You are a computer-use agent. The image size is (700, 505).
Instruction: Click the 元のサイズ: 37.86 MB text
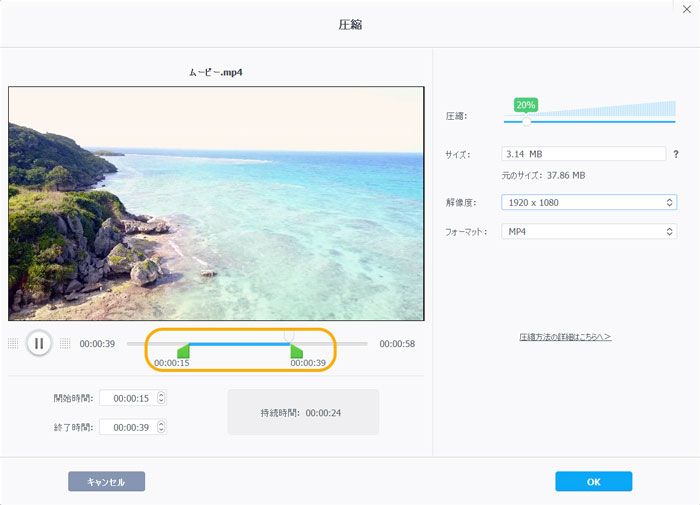coord(543,175)
